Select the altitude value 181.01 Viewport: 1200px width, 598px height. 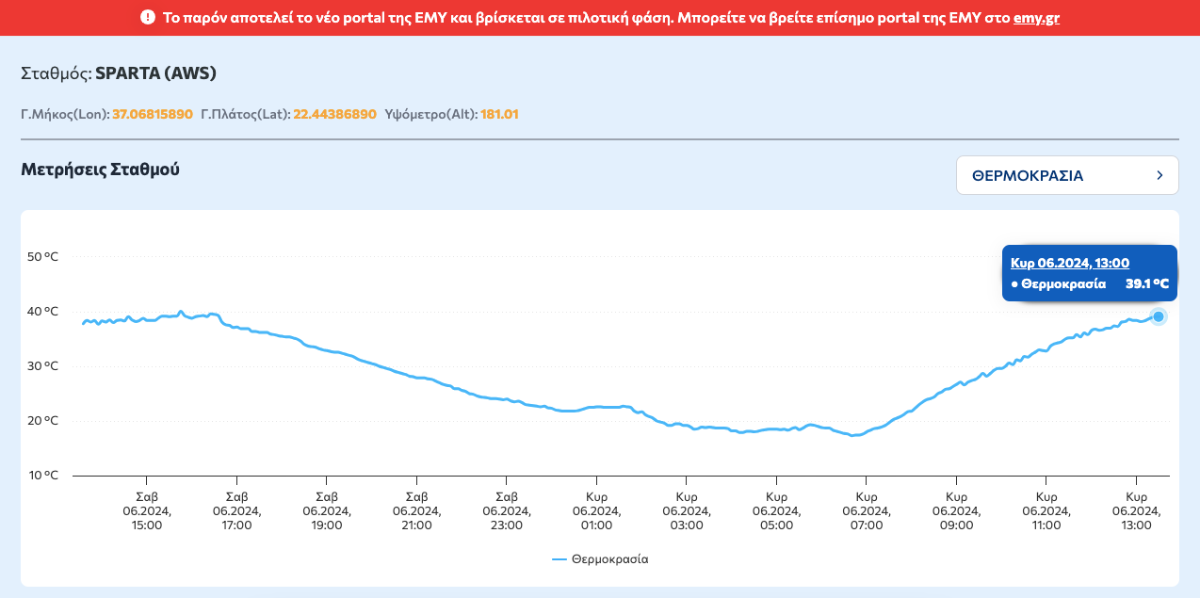pos(500,114)
